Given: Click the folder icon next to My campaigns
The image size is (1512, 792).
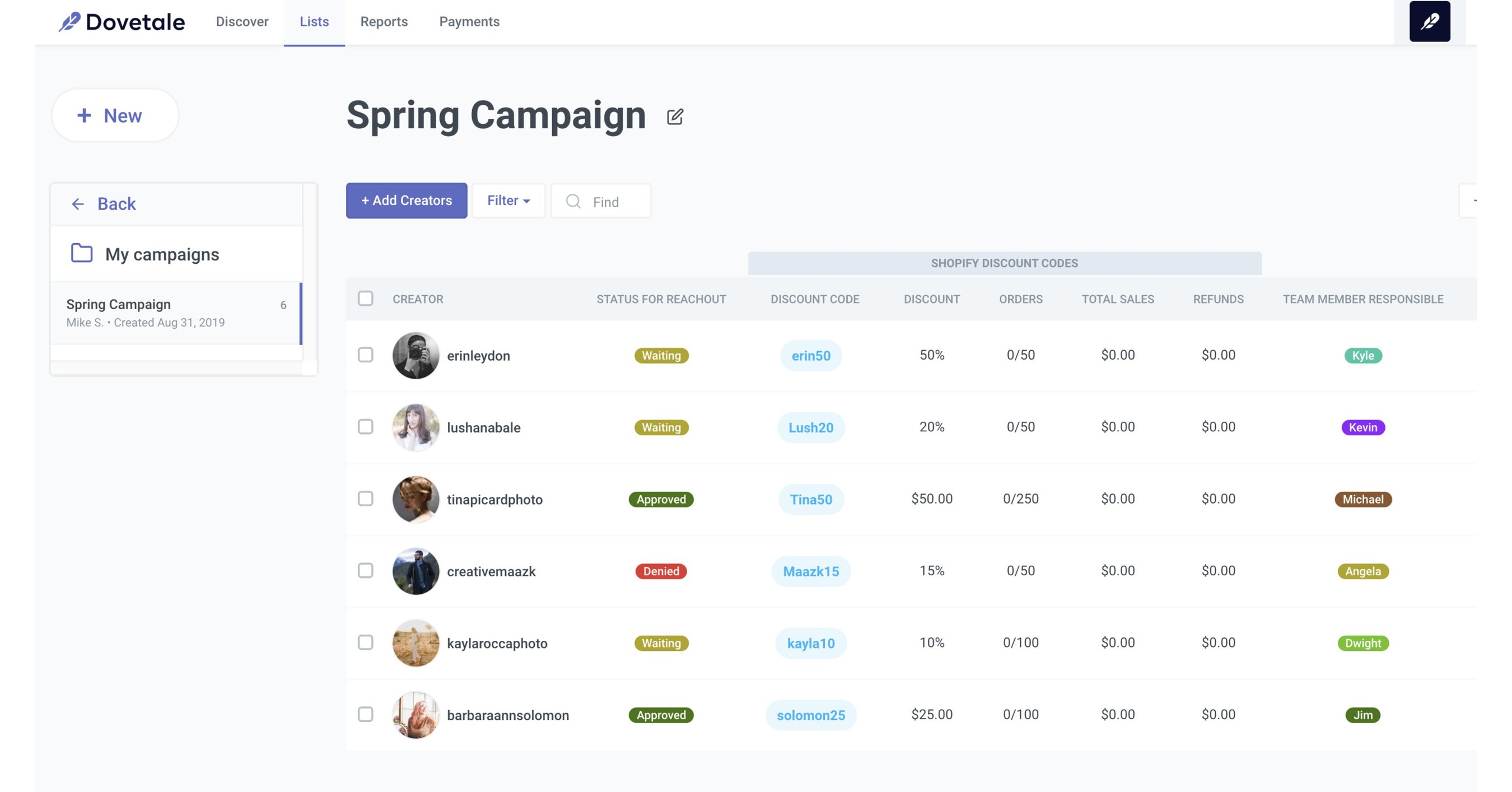Looking at the screenshot, I should 81,254.
